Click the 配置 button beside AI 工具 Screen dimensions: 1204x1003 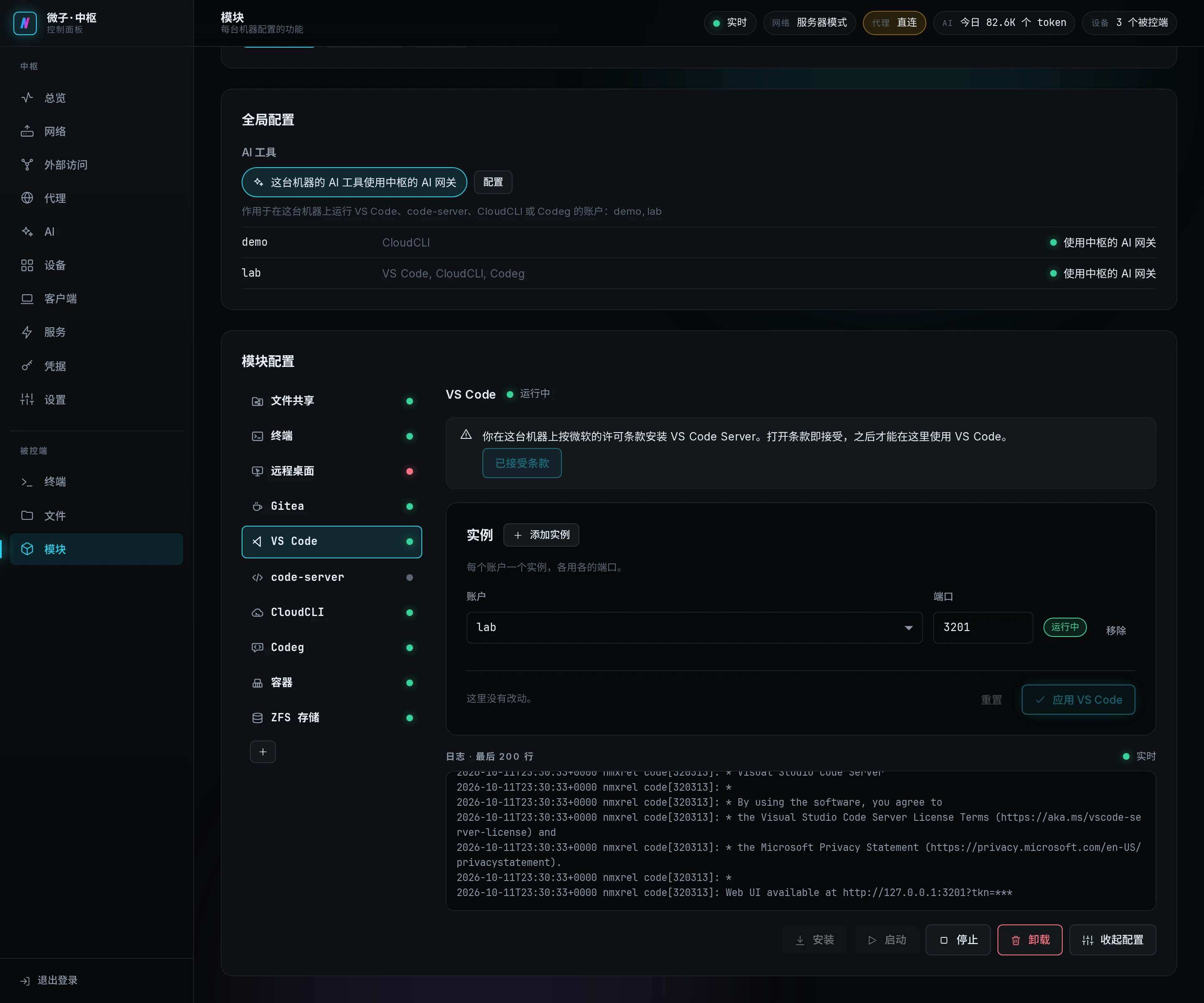(493, 182)
